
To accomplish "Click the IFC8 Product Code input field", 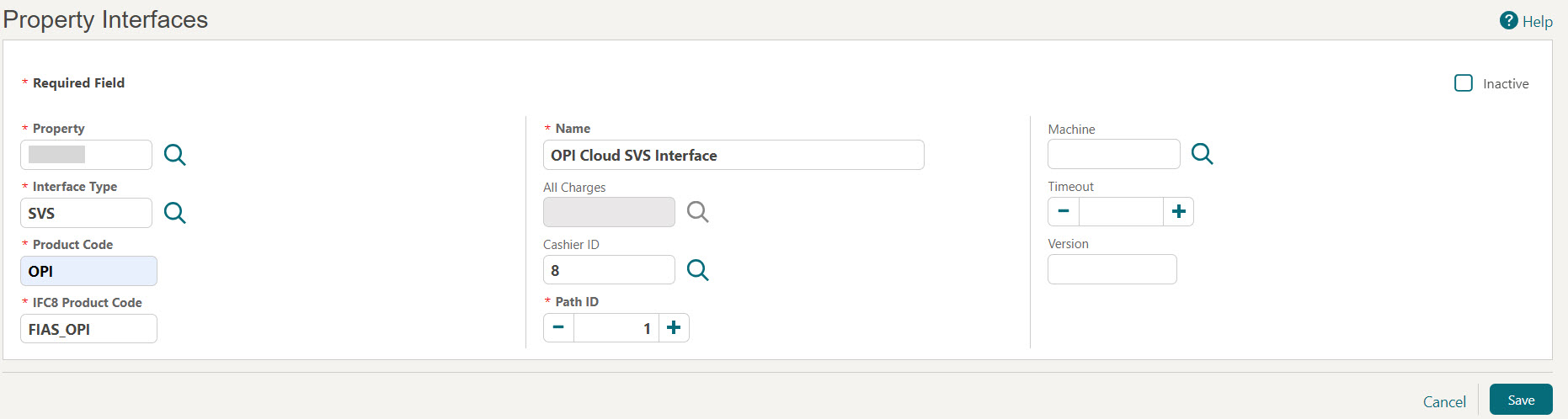I will tap(88, 329).
